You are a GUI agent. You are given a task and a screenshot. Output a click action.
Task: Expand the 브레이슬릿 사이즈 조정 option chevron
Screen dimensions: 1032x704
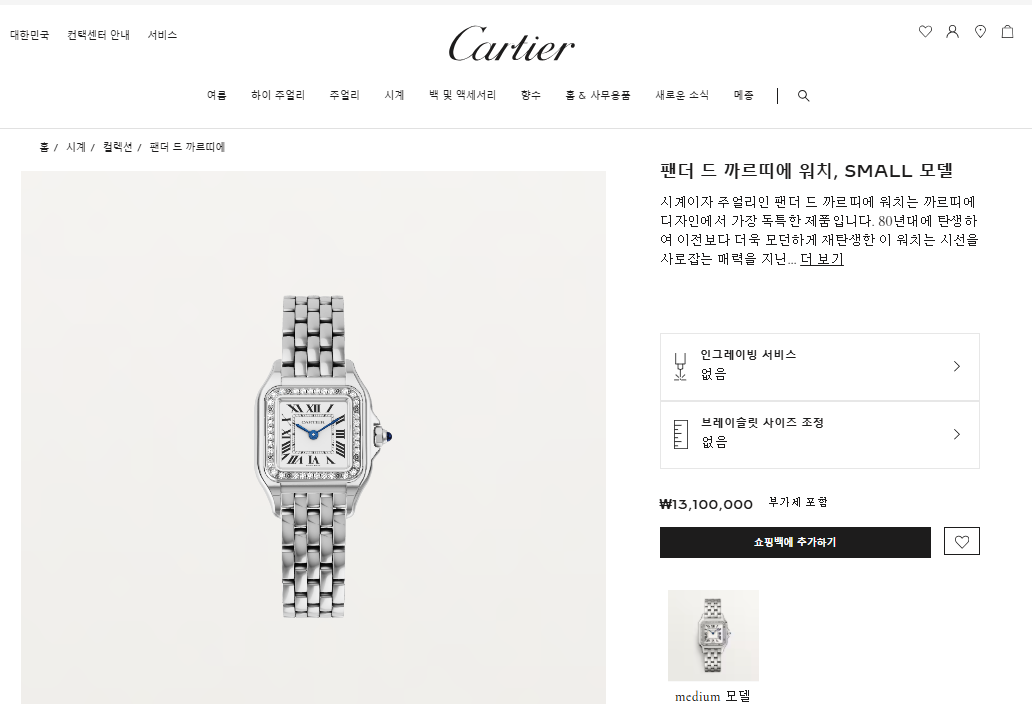(x=957, y=434)
